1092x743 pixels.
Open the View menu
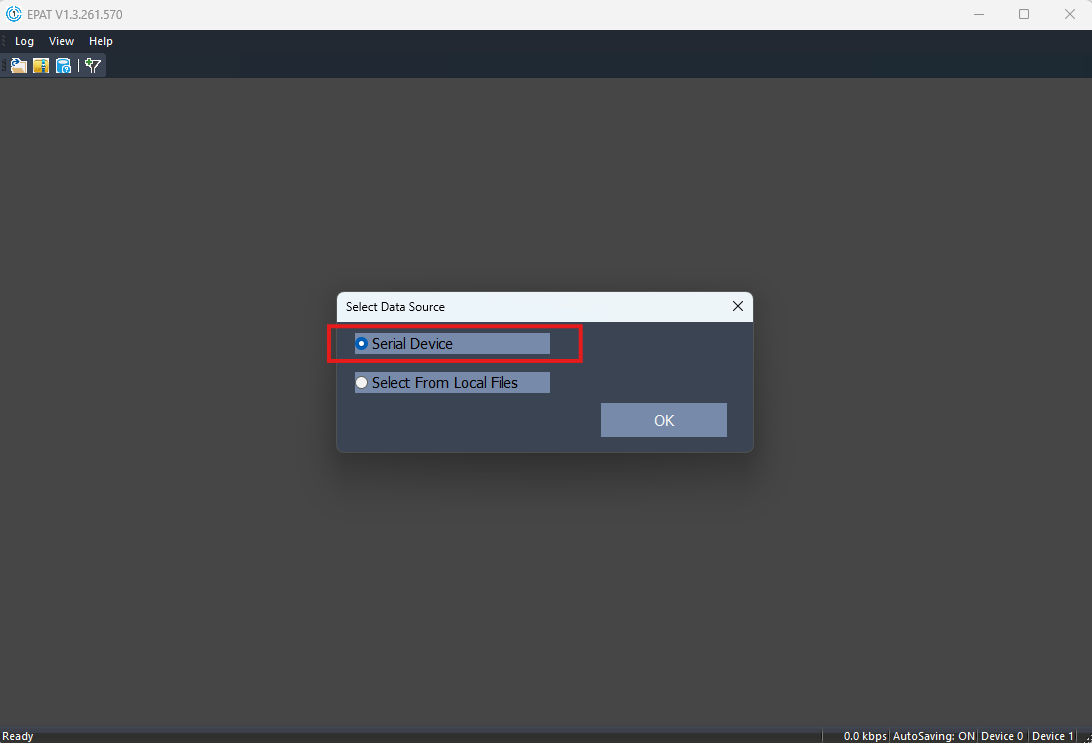pos(62,41)
